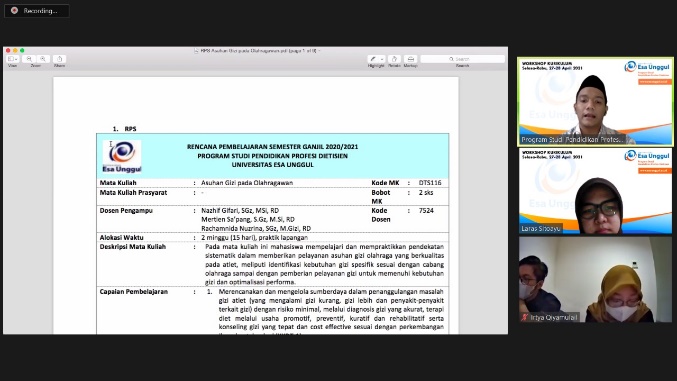Click the 'Mata Kuliah Prasyarat' label

[133, 193]
